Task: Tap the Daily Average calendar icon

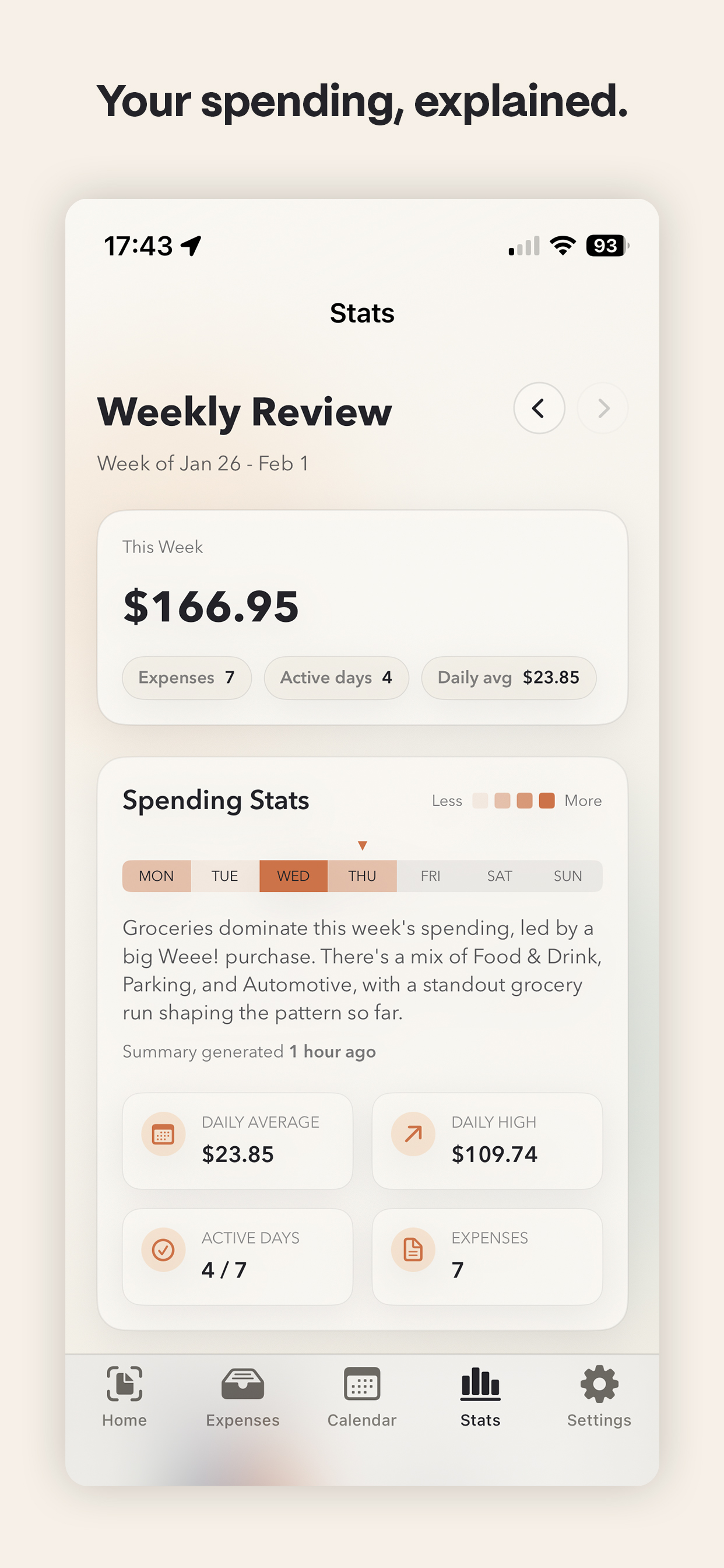Action: point(162,1133)
